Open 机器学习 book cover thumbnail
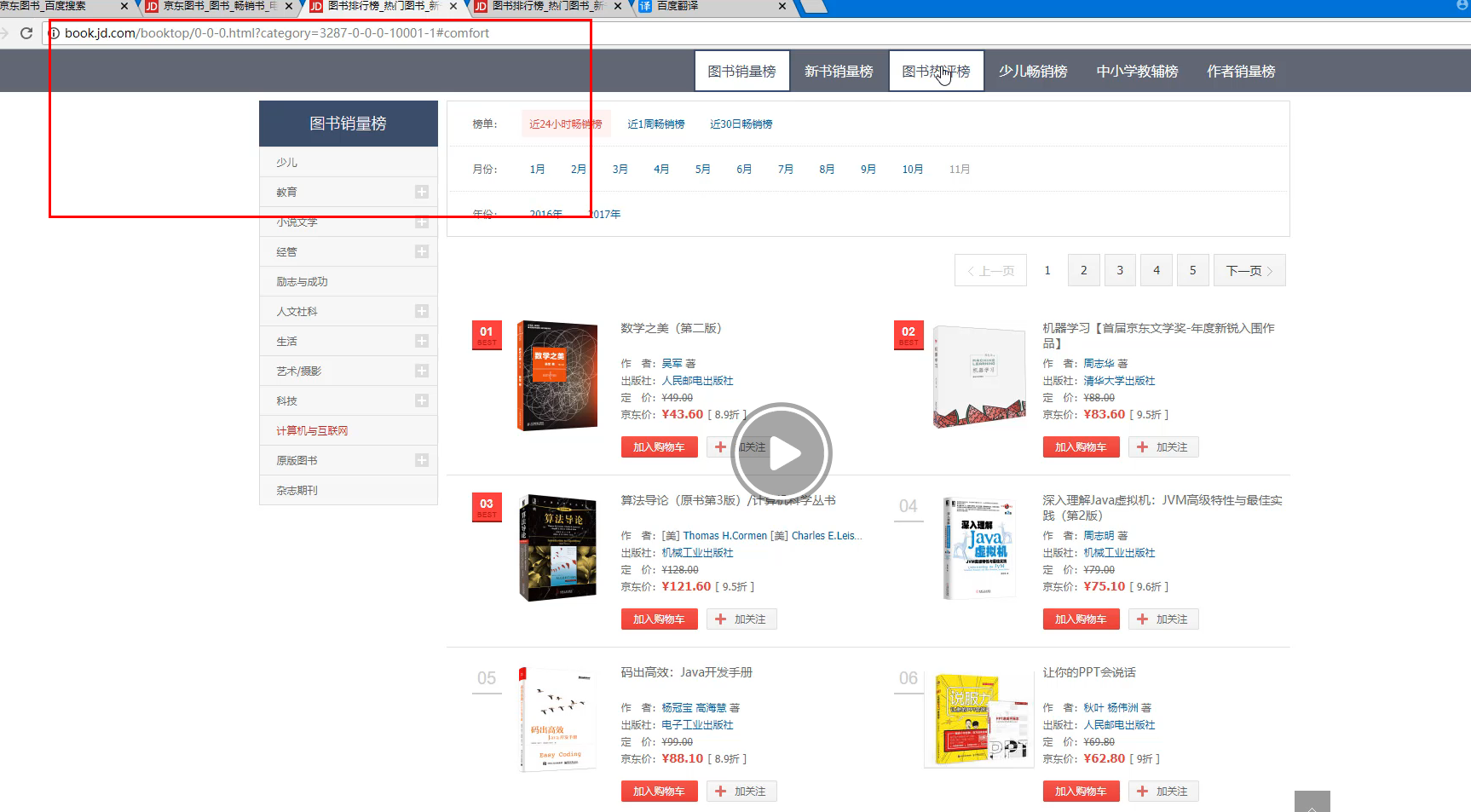 [x=979, y=376]
